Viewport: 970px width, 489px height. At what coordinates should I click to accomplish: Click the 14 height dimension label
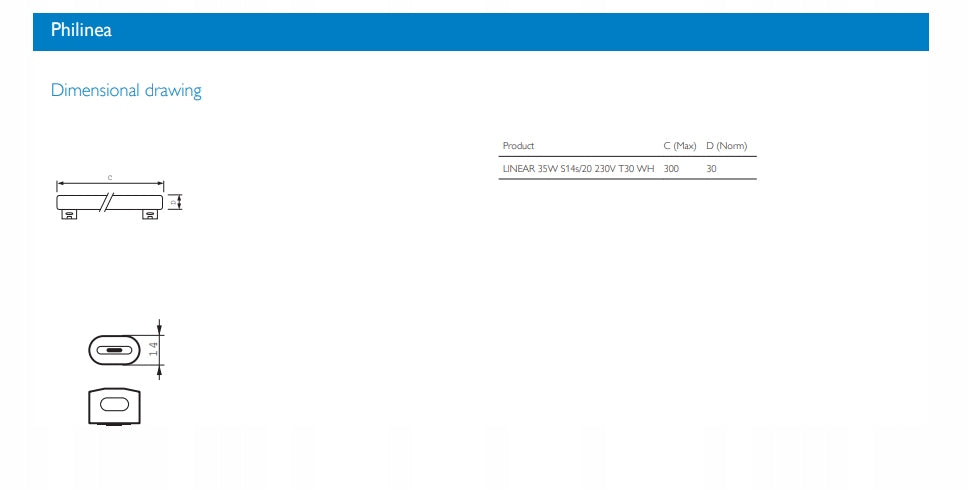click(x=154, y=350)
